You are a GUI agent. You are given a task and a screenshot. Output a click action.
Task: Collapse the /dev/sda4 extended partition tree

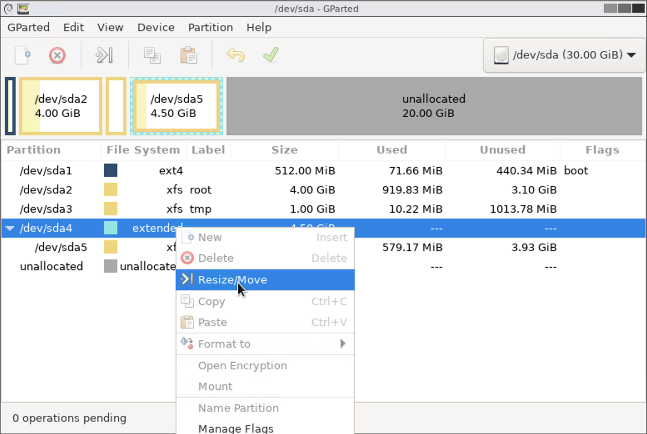(x=10, y=228)
